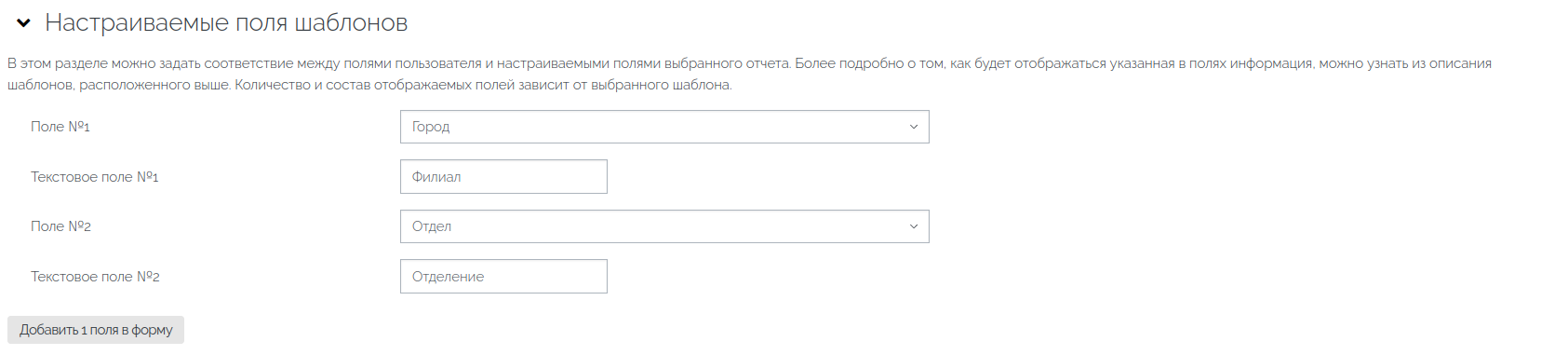
Task: Click the Текстовое поле №1 label
Action: click(95, 177)
